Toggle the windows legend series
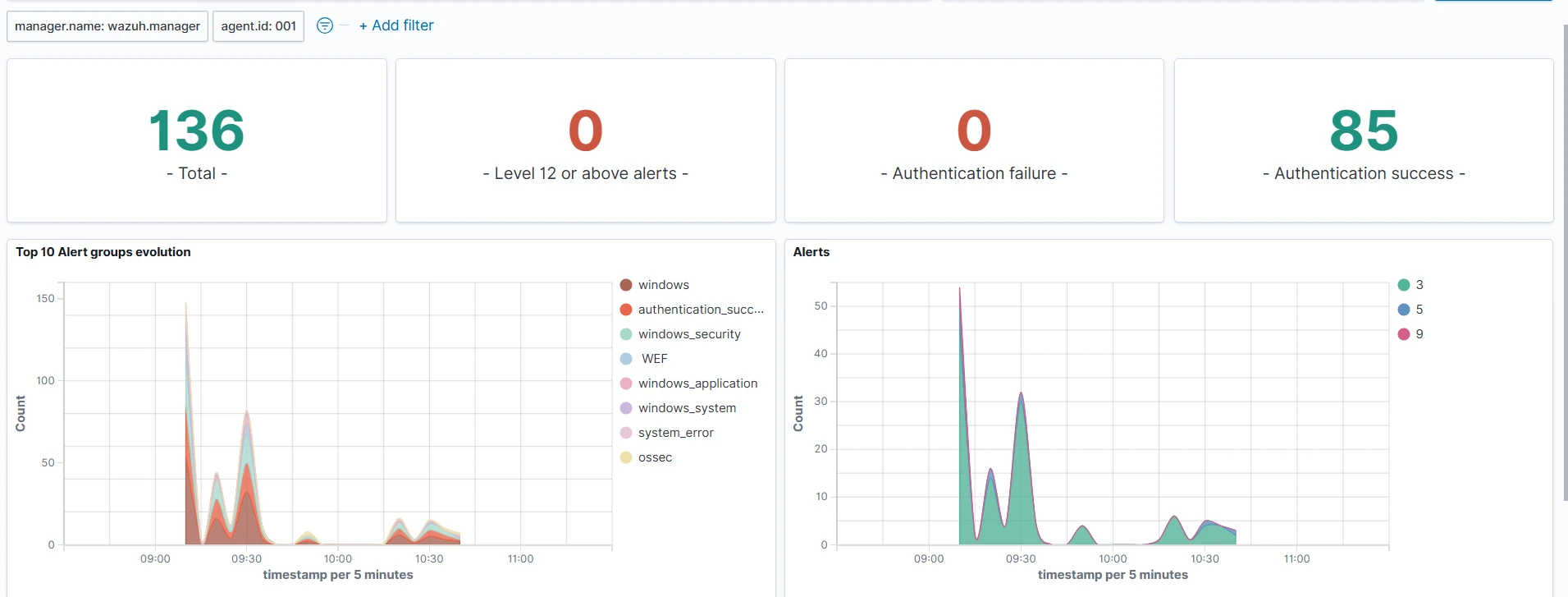This screenshot has height=597, width=1568. click(663, 285)
